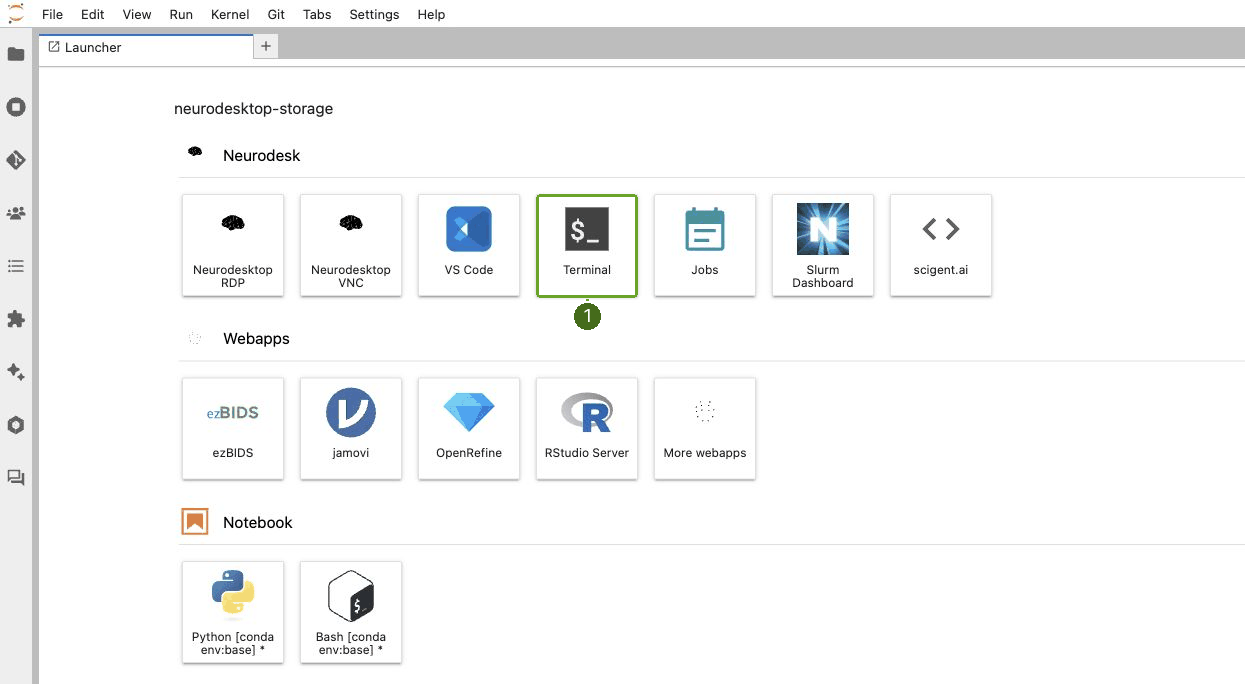Open the Help menu
This screenshot has width=1245, height=684.
point(431,14)
